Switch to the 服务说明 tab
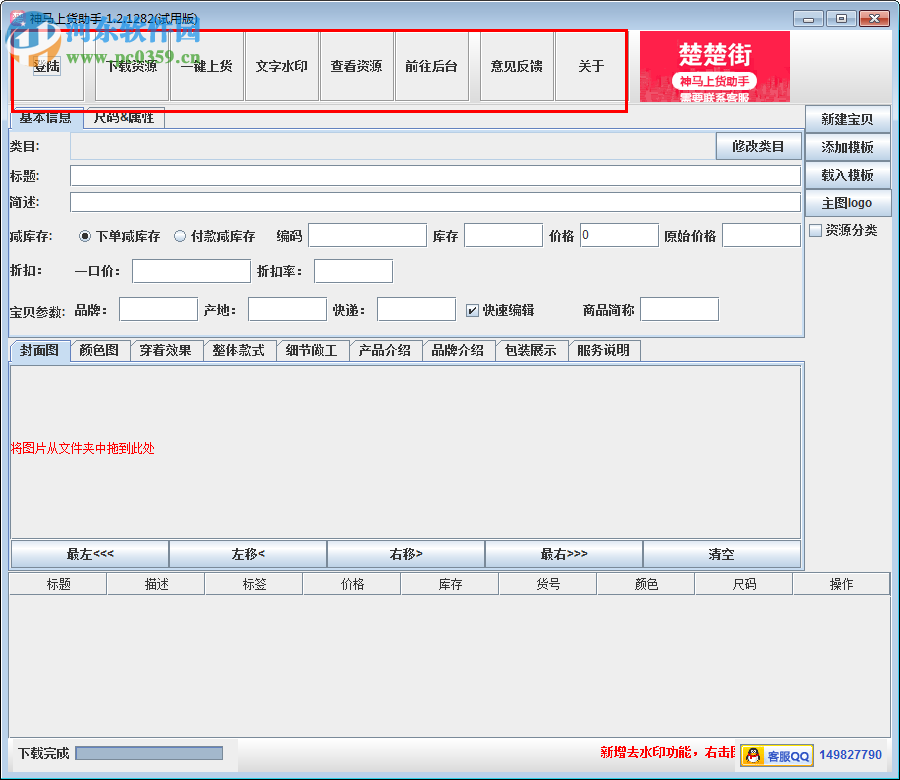The image size is (900, 780). coord(604,350)
